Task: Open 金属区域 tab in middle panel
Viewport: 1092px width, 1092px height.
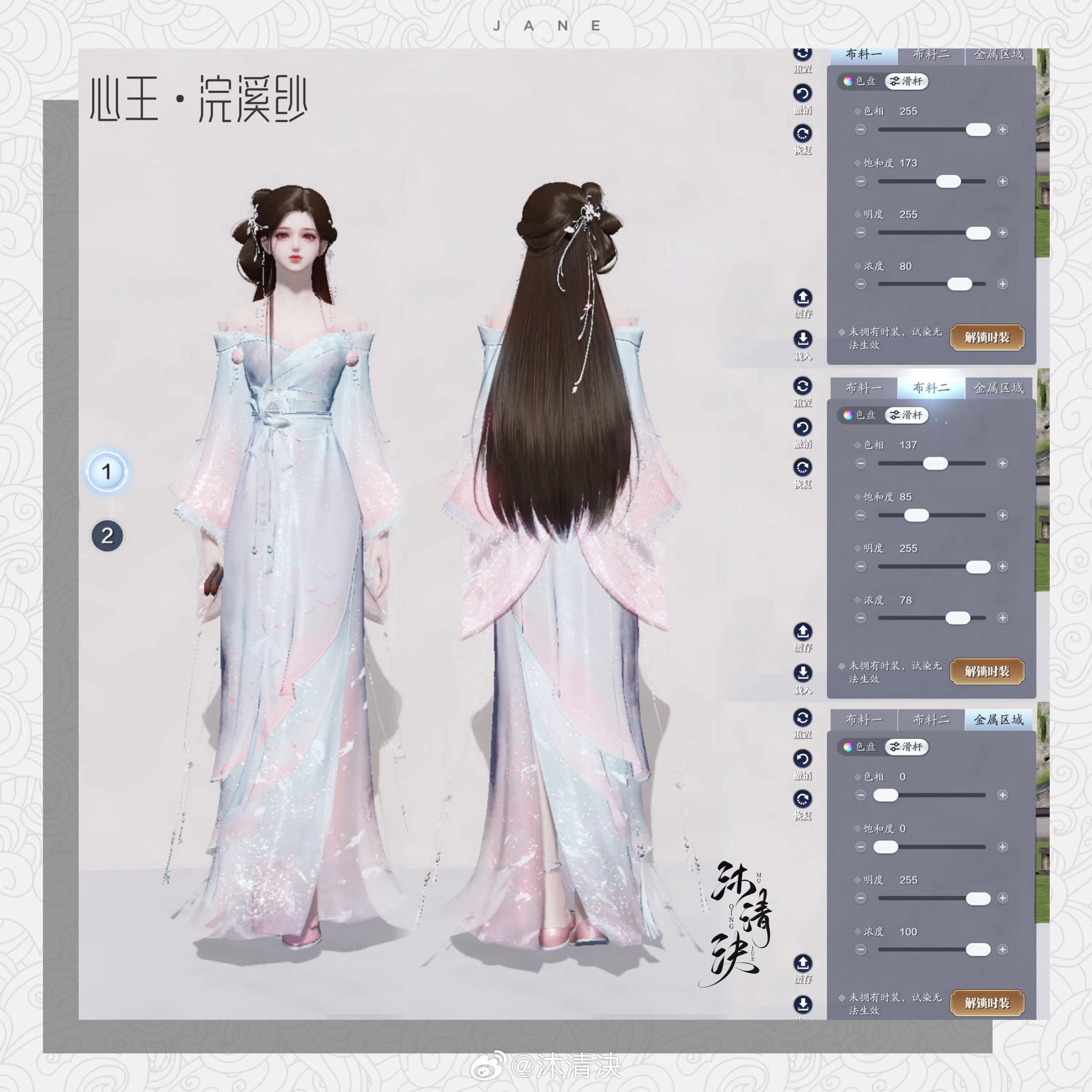Action: point(998,388)
